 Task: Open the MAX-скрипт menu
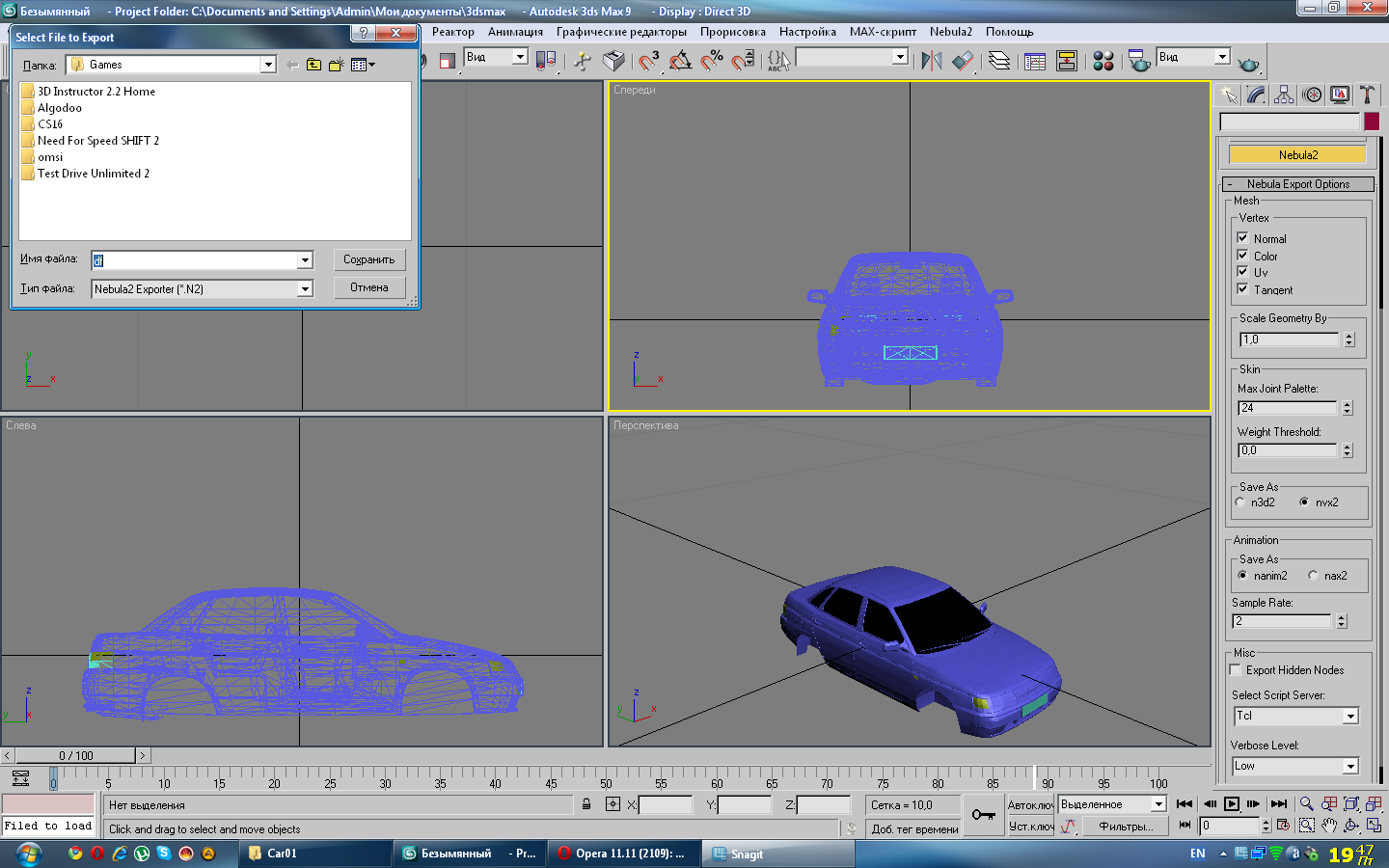[883, 32]
